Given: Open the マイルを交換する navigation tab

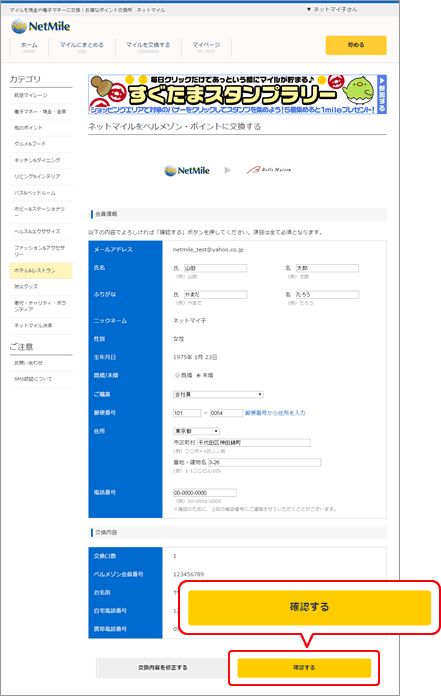Looking at the screenshot, I should (148, 47).
